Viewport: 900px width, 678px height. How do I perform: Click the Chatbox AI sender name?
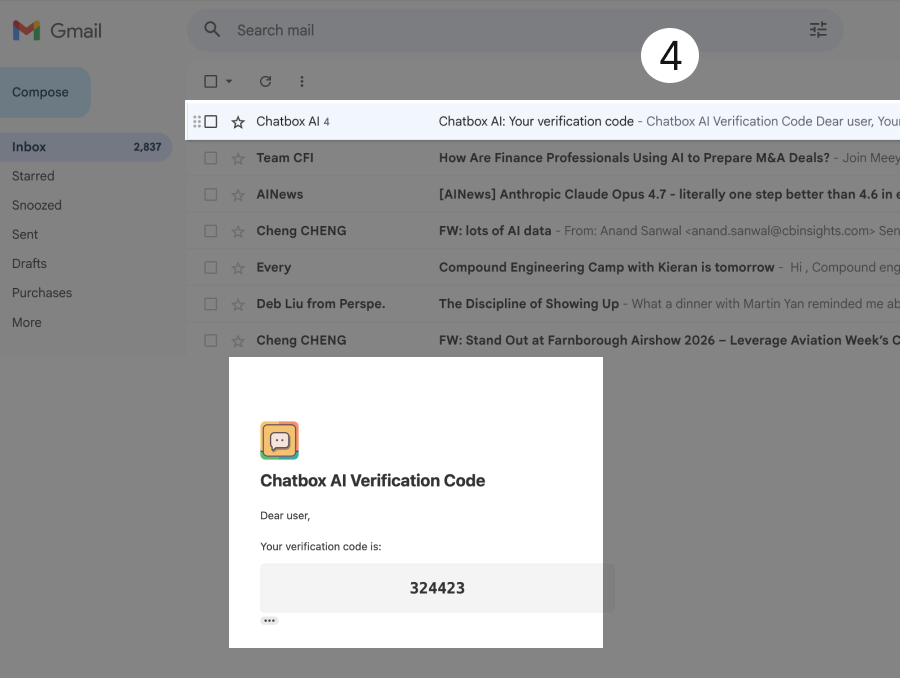point(288,122)
